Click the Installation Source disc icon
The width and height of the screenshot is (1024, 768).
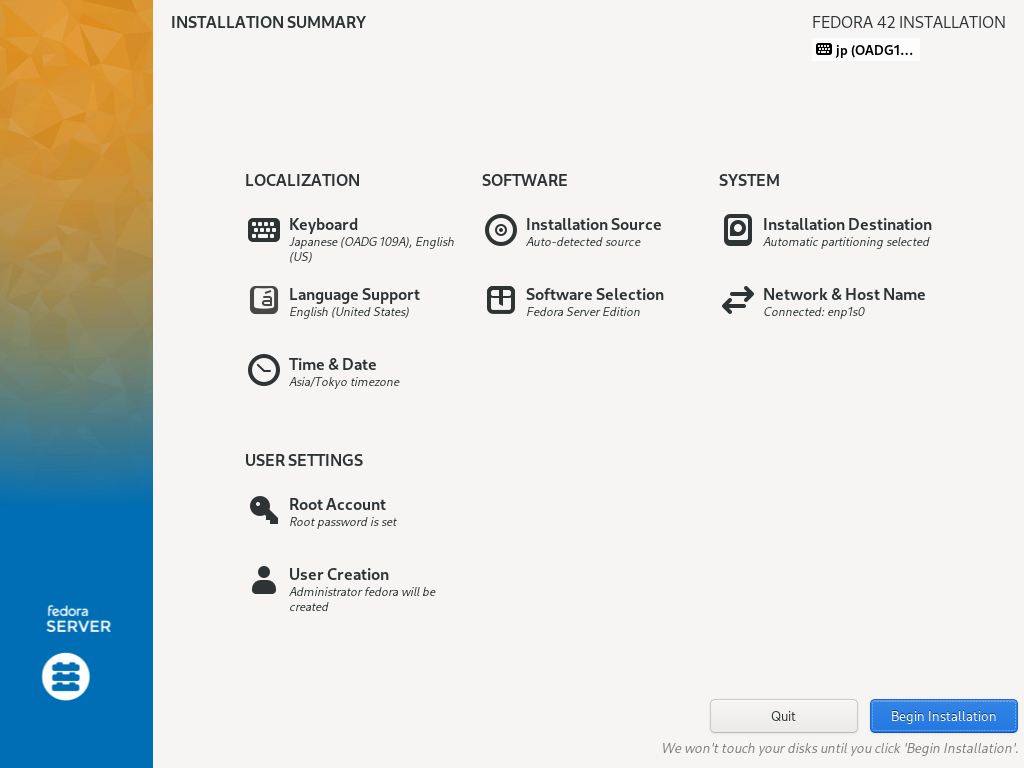click(501, 230)
